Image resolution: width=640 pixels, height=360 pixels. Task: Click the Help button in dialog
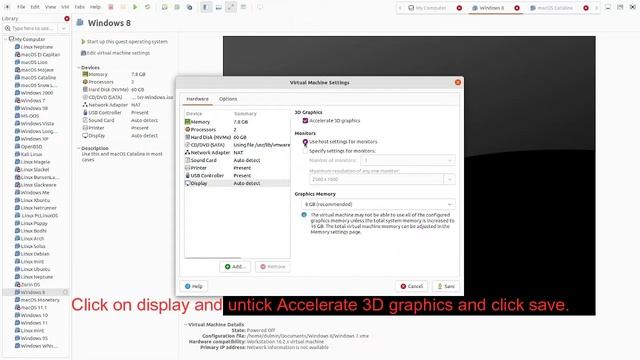(193, 287)
